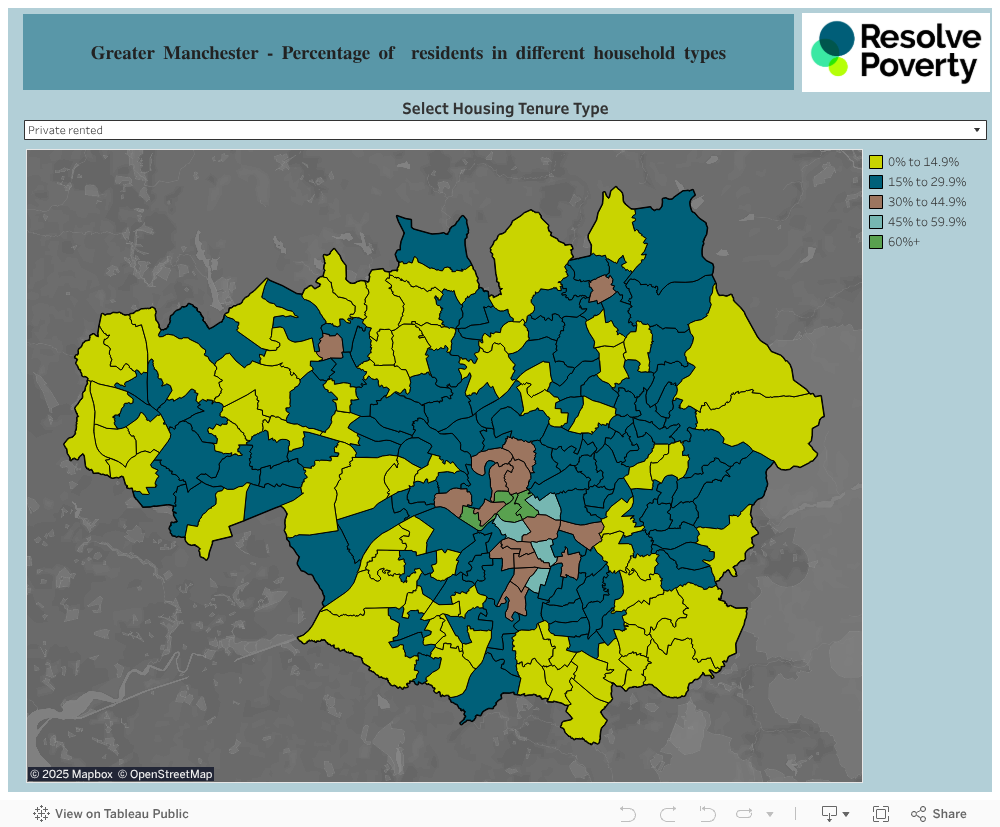The height and width of the screenshot is (827, 1000).
Task: Select the 30% to 44.9% legend color
Action: click(x=876, y=202)
